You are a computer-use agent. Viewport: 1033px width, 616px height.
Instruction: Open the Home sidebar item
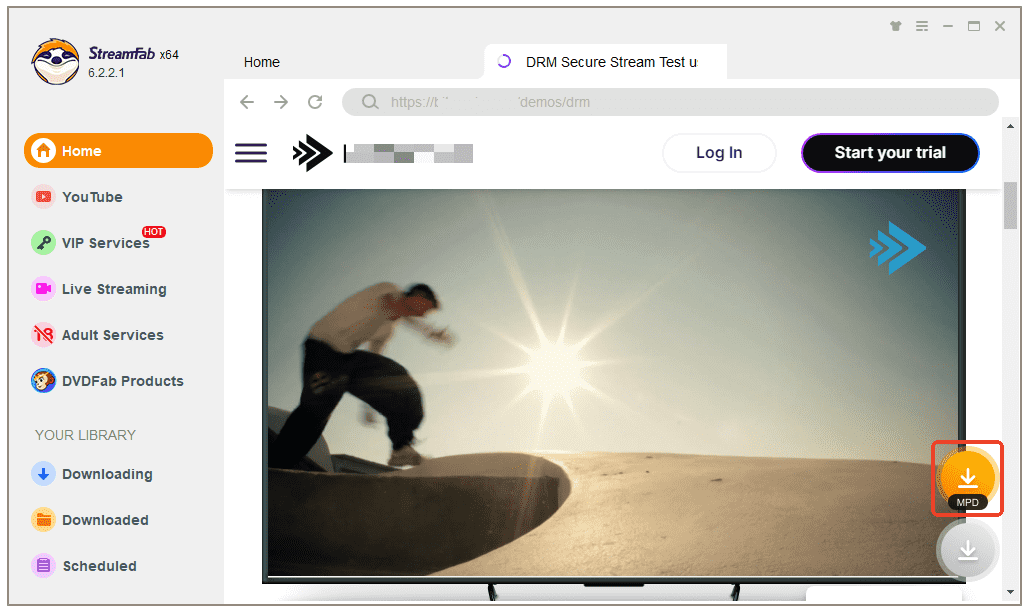click(119, 151)
